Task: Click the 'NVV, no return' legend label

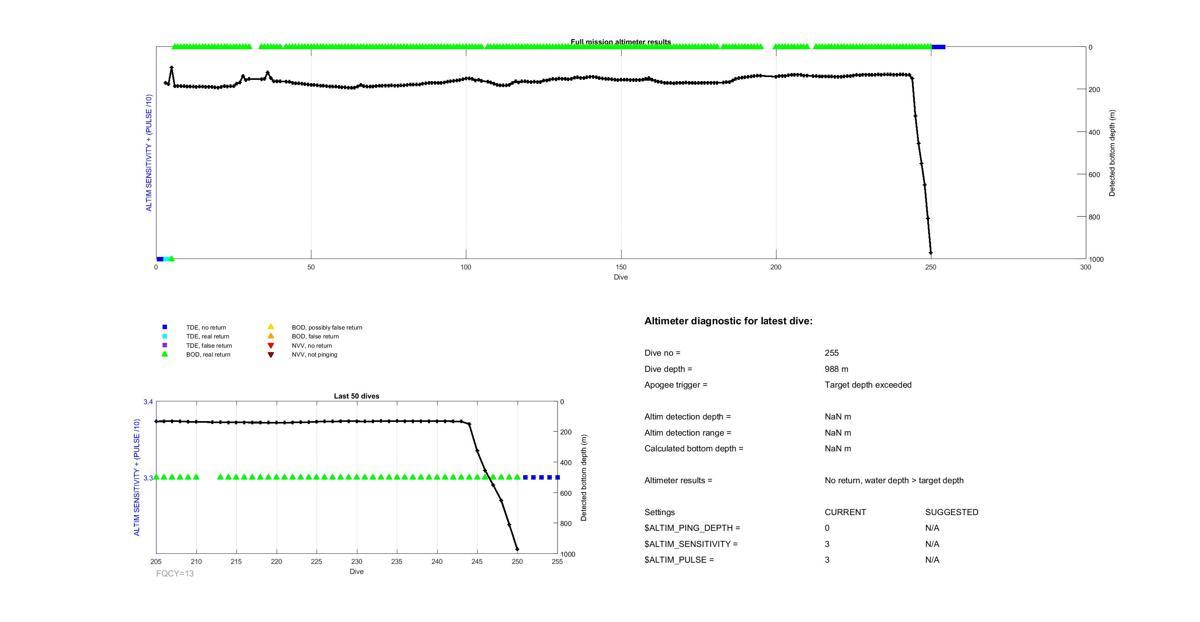Action: pos(312,345)
